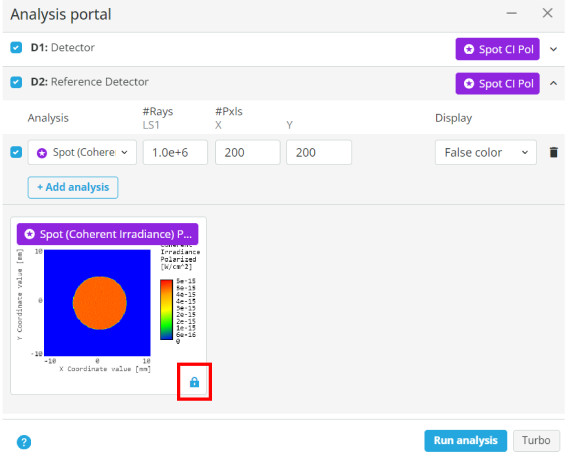Uncheck the D2 Reference Detector checkbox

point(16,82)
